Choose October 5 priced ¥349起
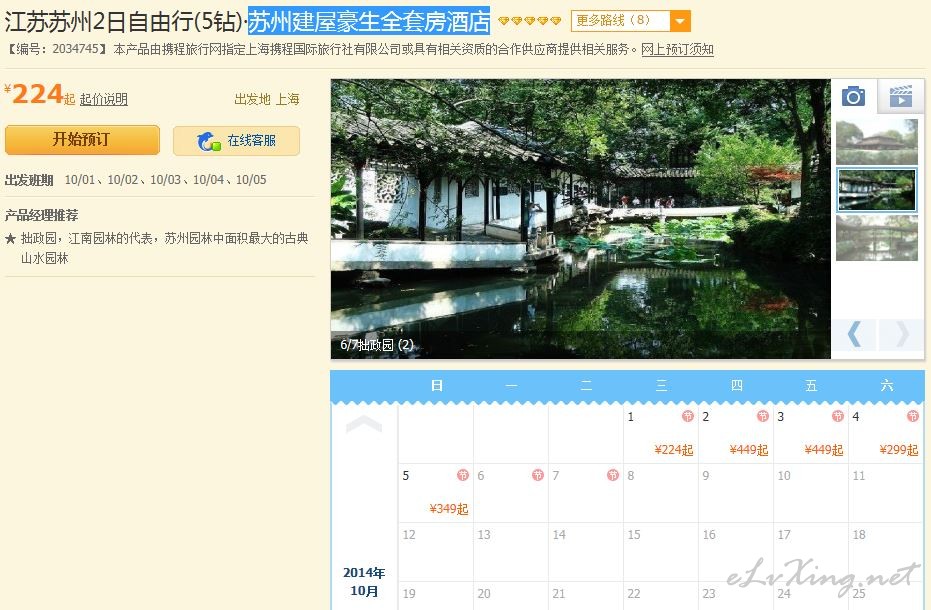Viewport: 931px width, 610px height. [x=435, y=493]
